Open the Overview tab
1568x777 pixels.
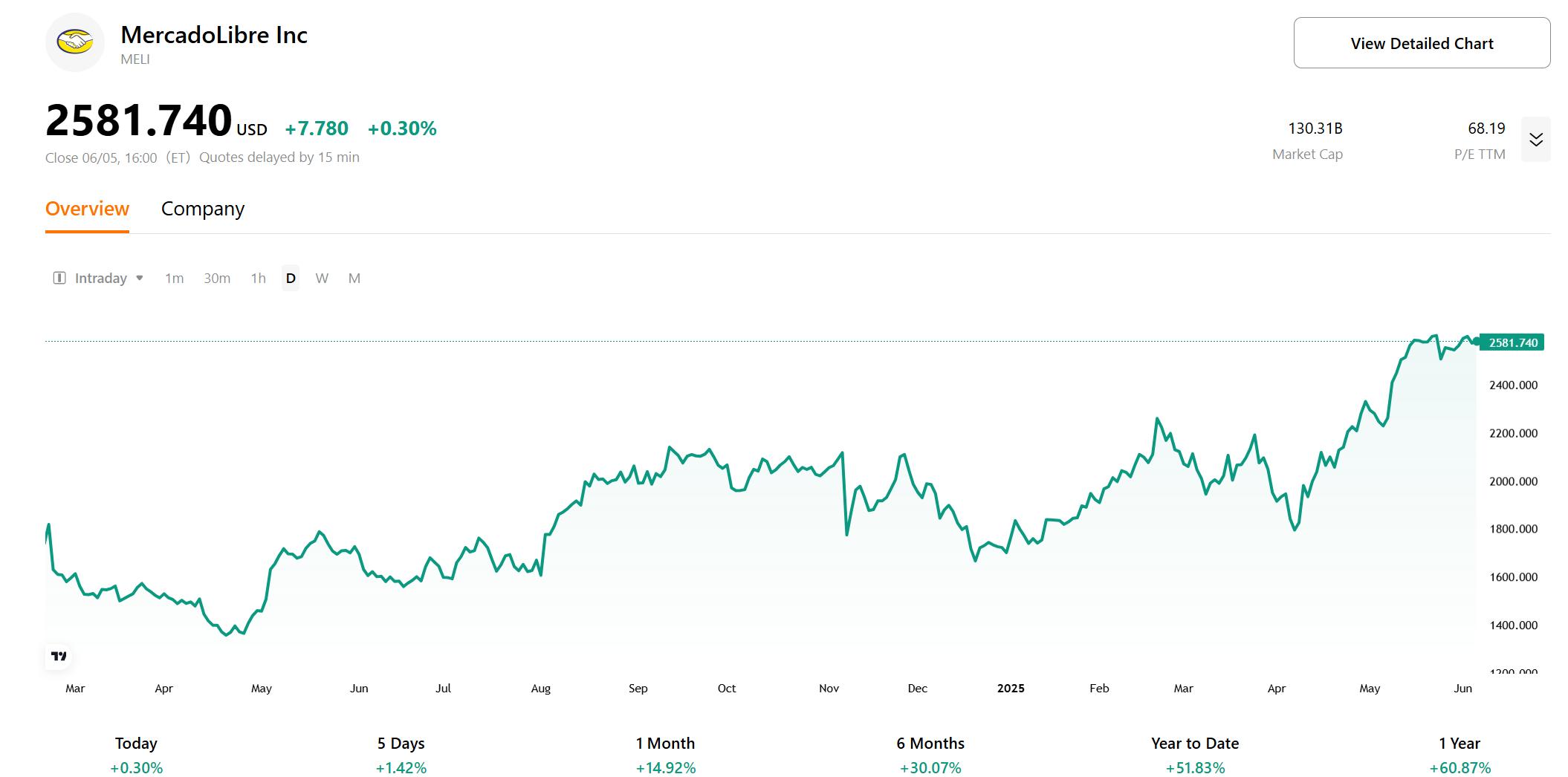click(x=87, y=209)
